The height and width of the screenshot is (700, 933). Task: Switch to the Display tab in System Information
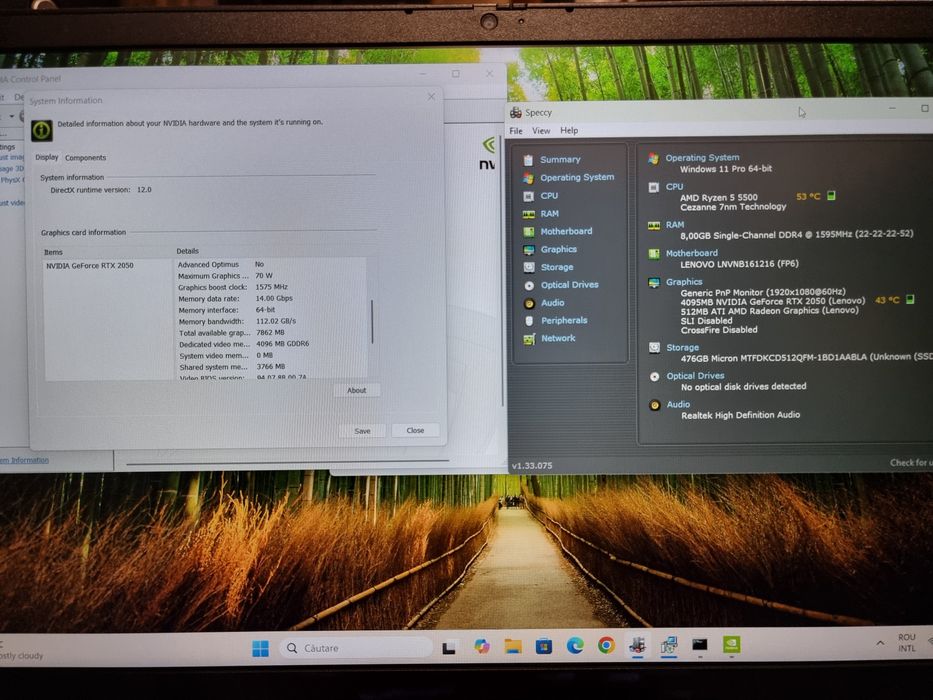pyautogui.click(x=47, y=157)
